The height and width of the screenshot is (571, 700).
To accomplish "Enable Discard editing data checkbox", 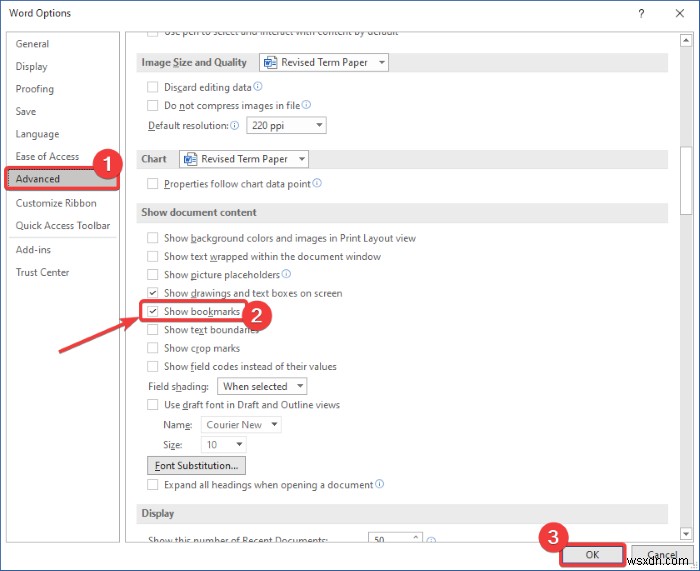I will tap(153, 87).
